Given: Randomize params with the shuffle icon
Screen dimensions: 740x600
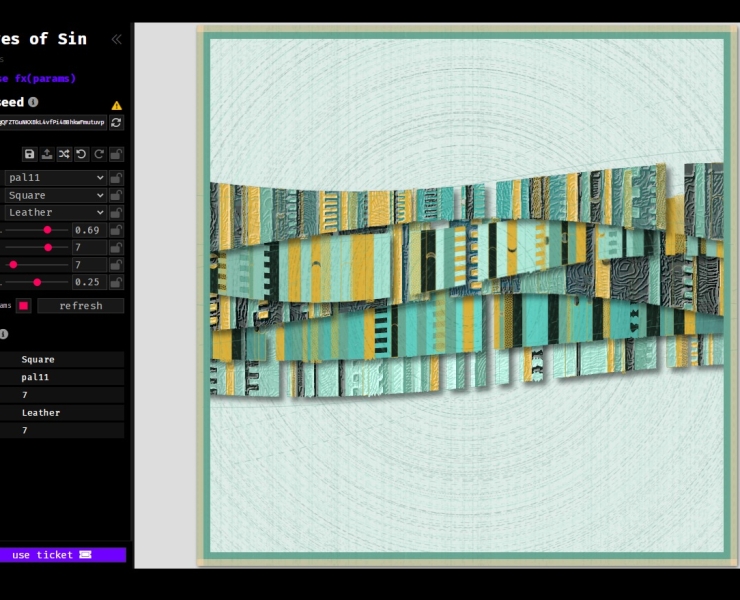Looking at the screenshot, I should (x=64, y=154).
